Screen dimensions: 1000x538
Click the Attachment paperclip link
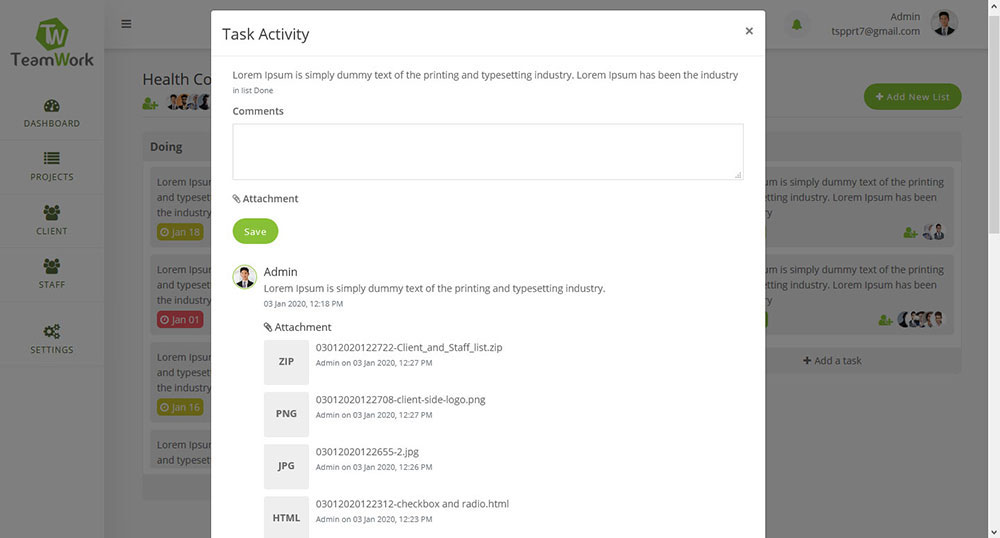266,199
